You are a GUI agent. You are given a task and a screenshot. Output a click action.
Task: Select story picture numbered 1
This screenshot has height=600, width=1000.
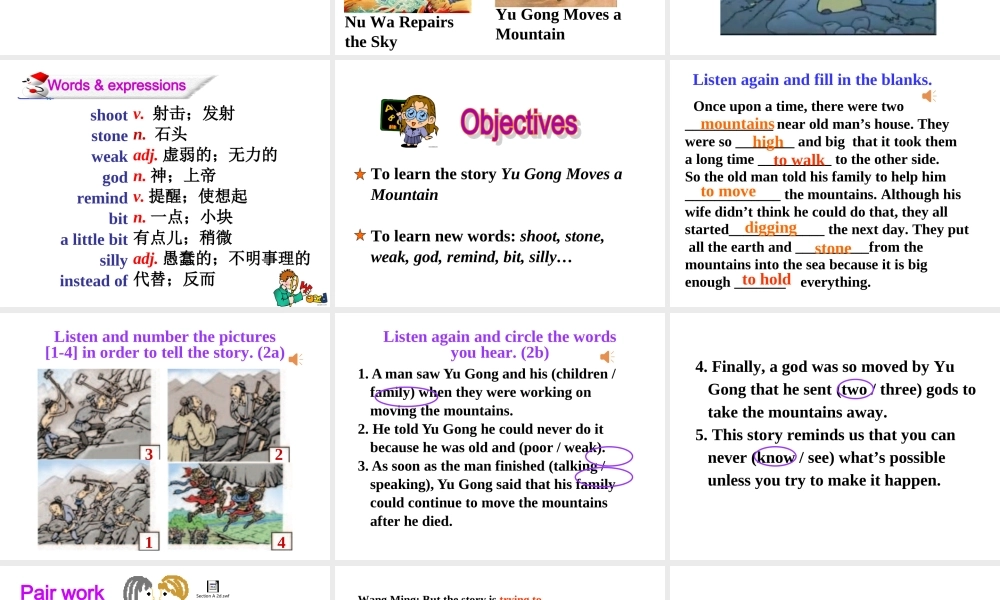(94, 503)
